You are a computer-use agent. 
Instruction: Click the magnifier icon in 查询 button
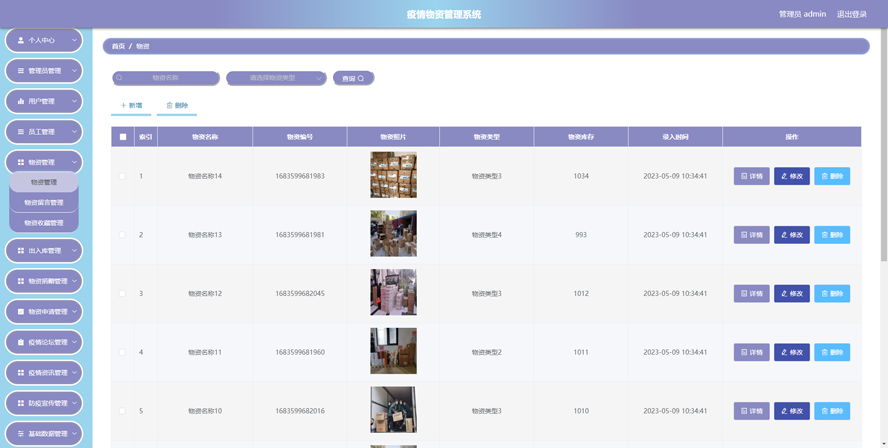(361, 79)
